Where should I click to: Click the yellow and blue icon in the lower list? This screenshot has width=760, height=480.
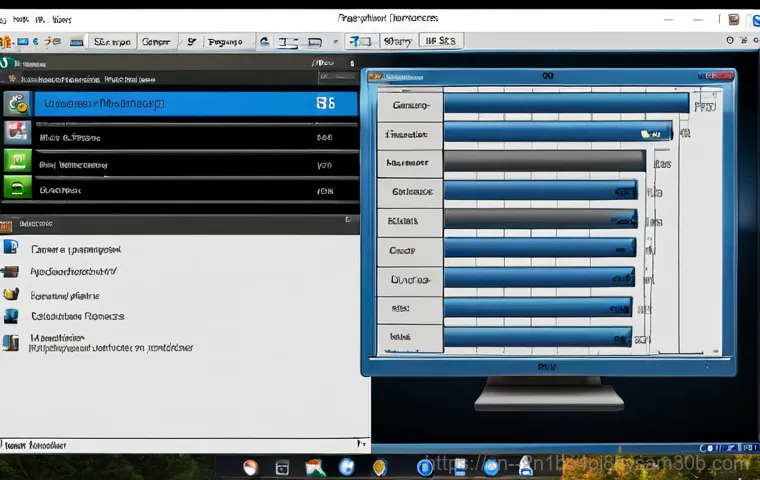point(11,294)
